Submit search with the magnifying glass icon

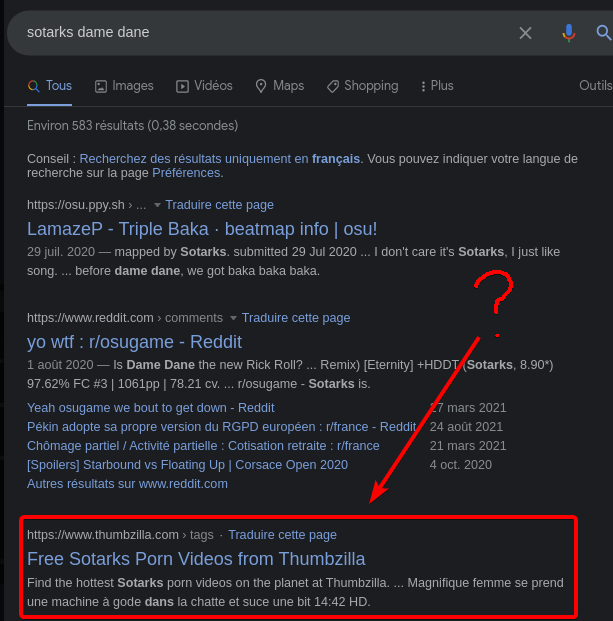[x=603, y=32]
